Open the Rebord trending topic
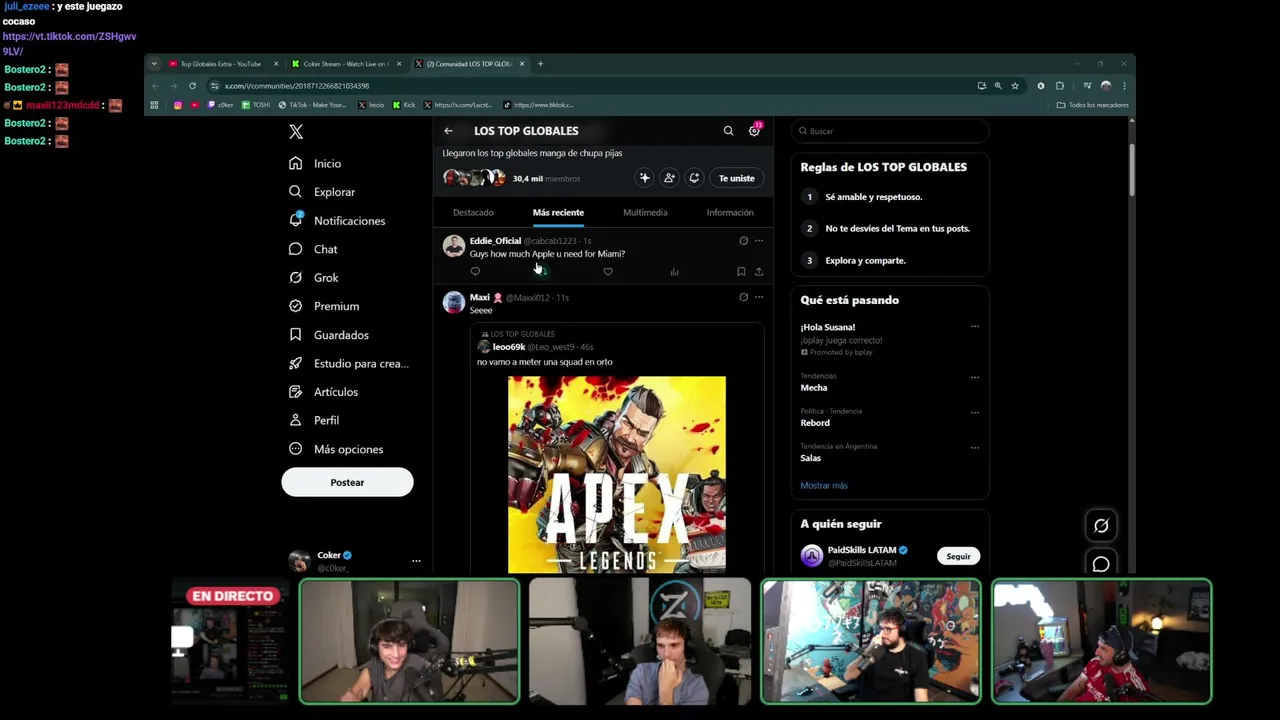This screenshot has width=1280, height=720. coord(815,423)
